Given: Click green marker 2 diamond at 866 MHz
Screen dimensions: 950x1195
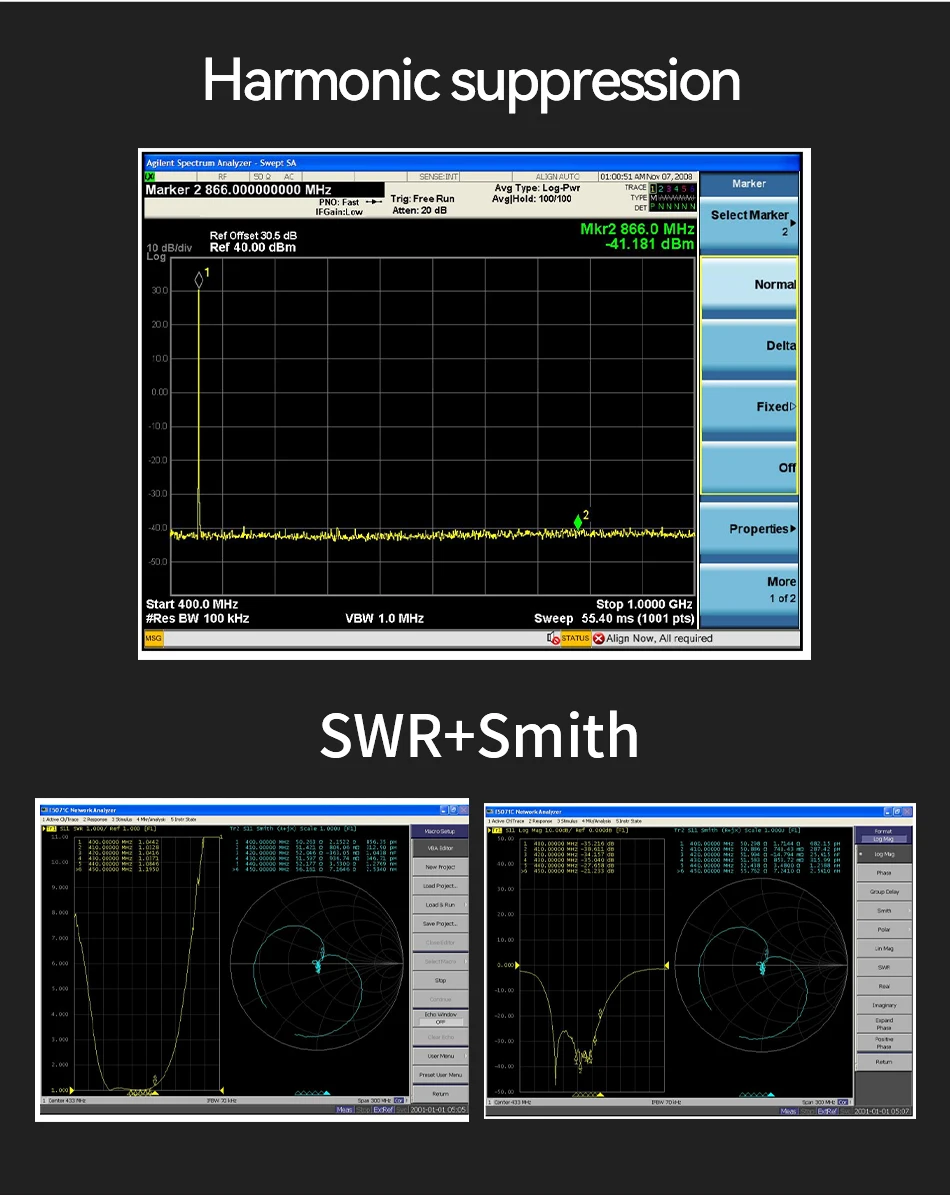Looking at the screenshot, I should pos(578,521).
